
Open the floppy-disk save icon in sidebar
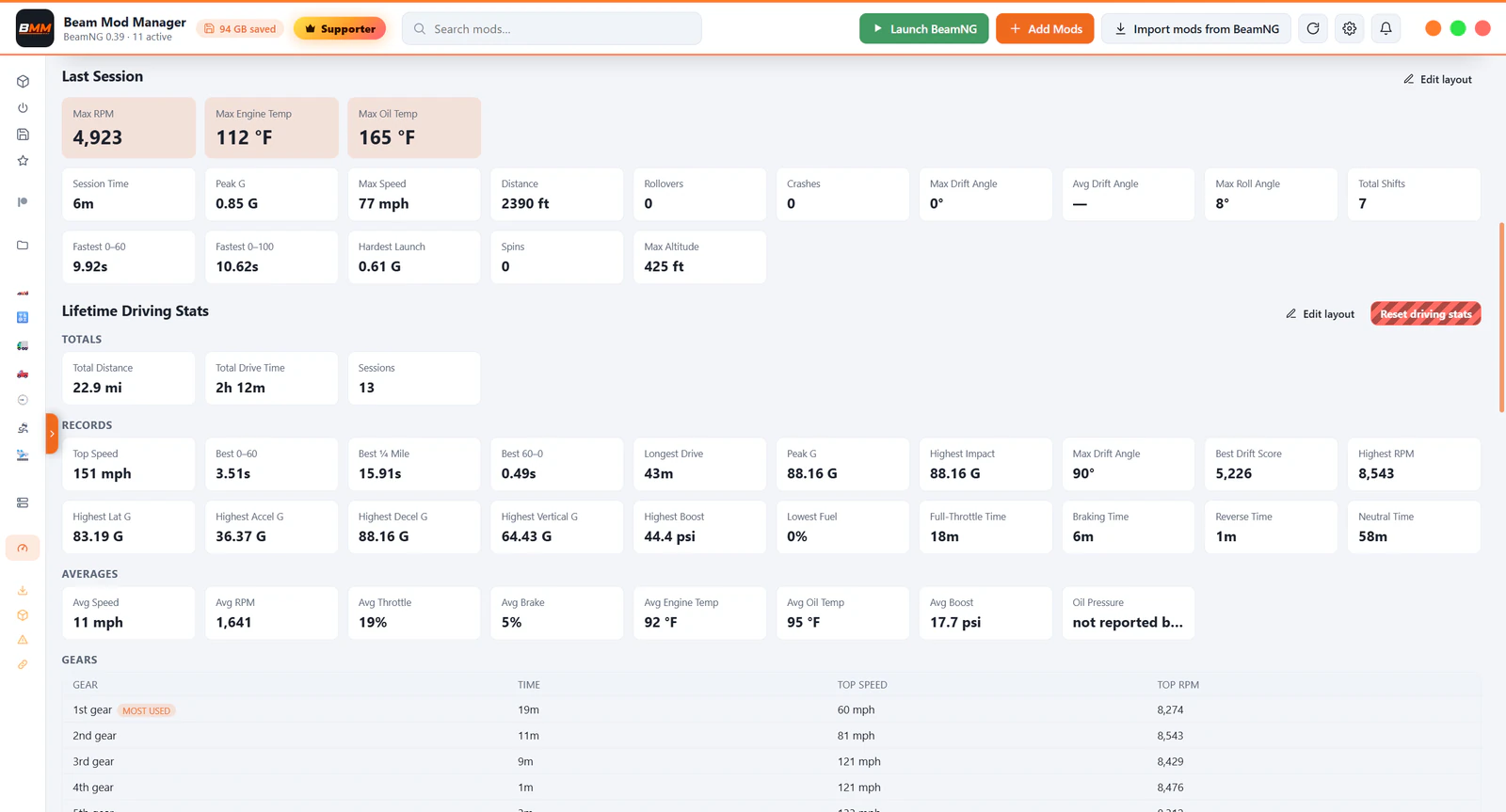[x=23, y=135]
